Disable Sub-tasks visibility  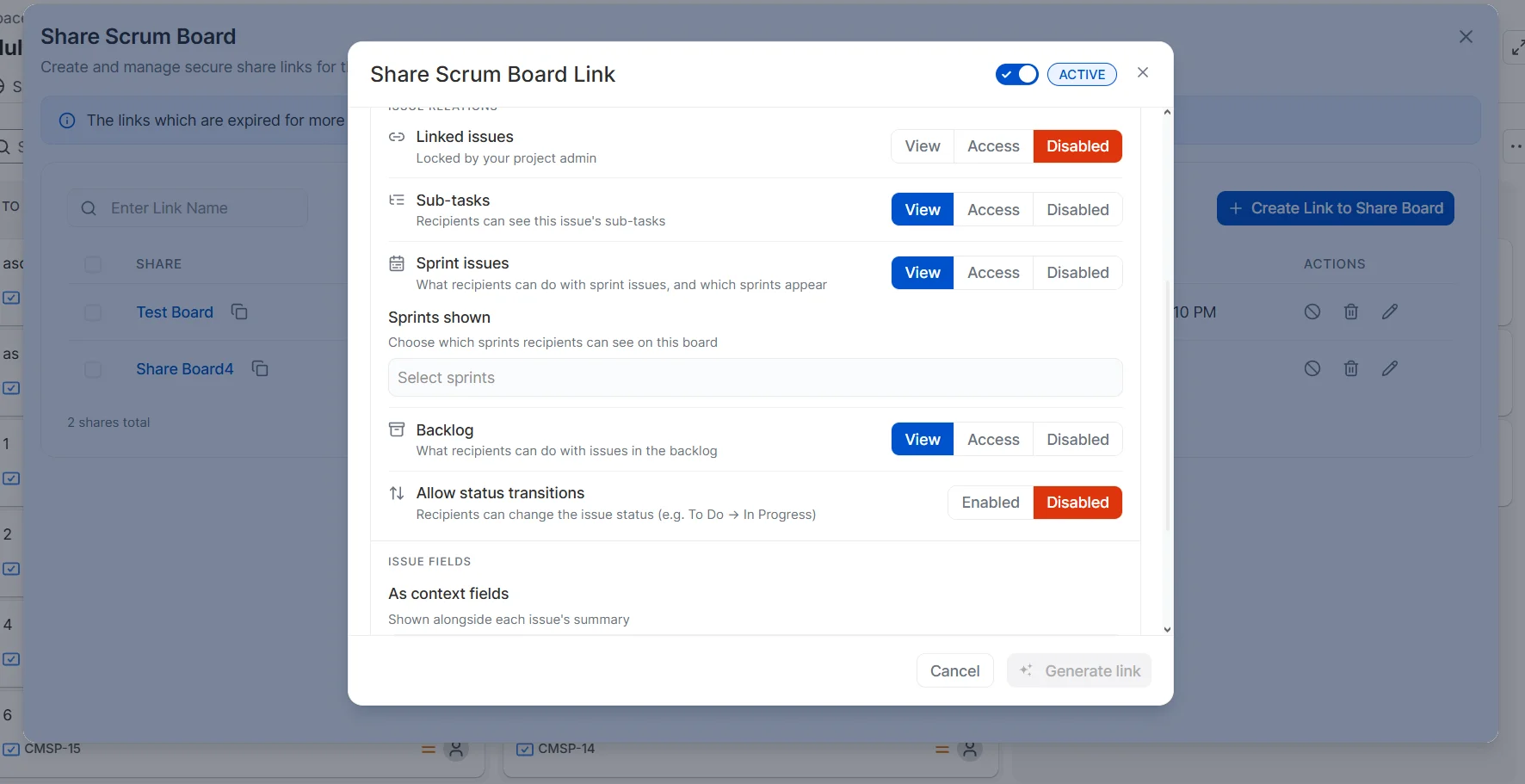coord(1077,210)
